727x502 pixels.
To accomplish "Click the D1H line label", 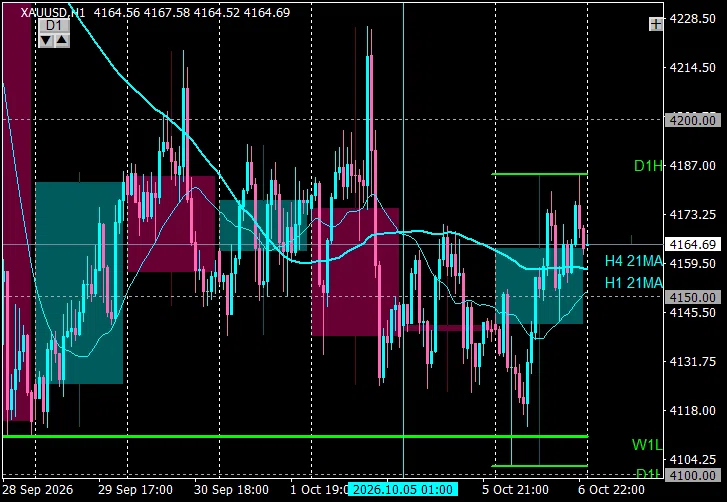I will 648,166.
